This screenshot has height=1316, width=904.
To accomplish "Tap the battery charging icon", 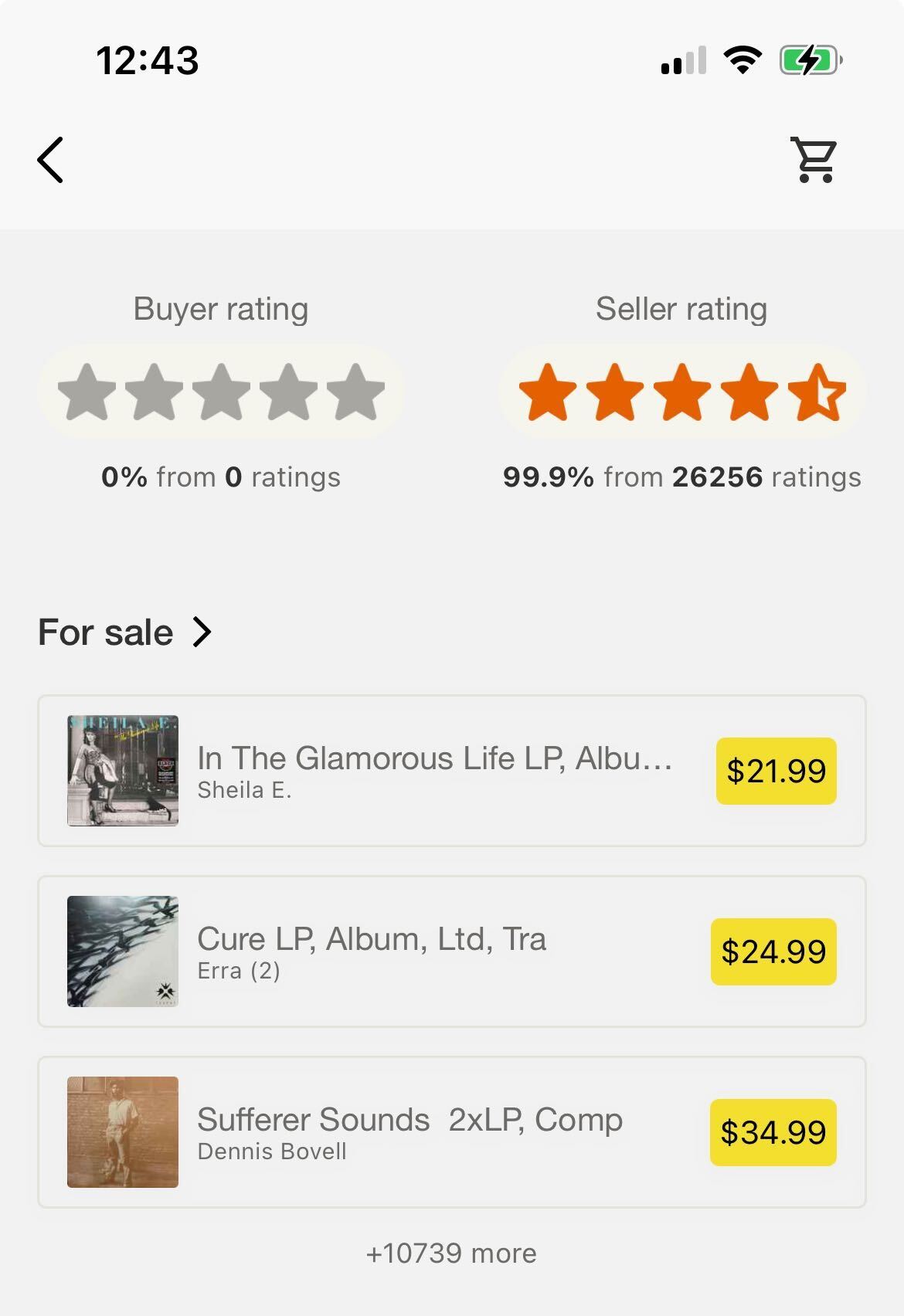I will pos(811,60).
